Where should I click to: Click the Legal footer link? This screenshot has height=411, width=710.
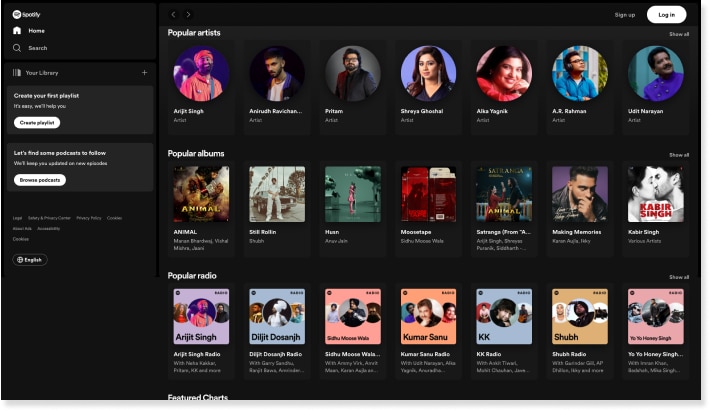(17, 218)
